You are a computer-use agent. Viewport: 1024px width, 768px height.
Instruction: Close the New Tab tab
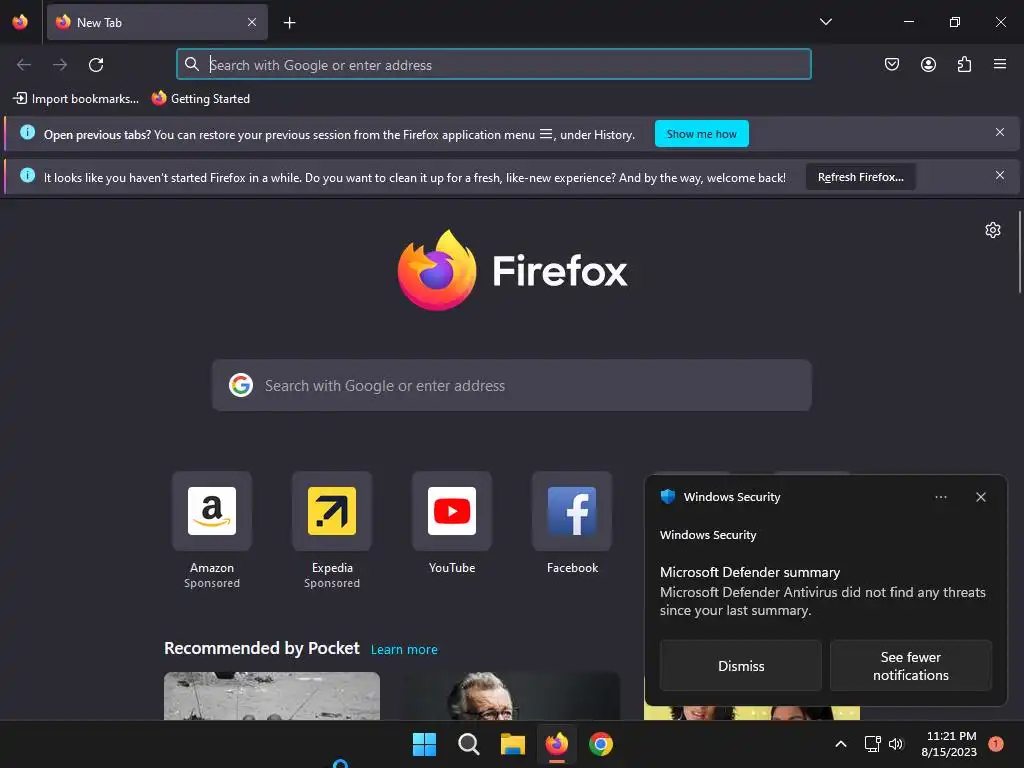click(252, 22)
